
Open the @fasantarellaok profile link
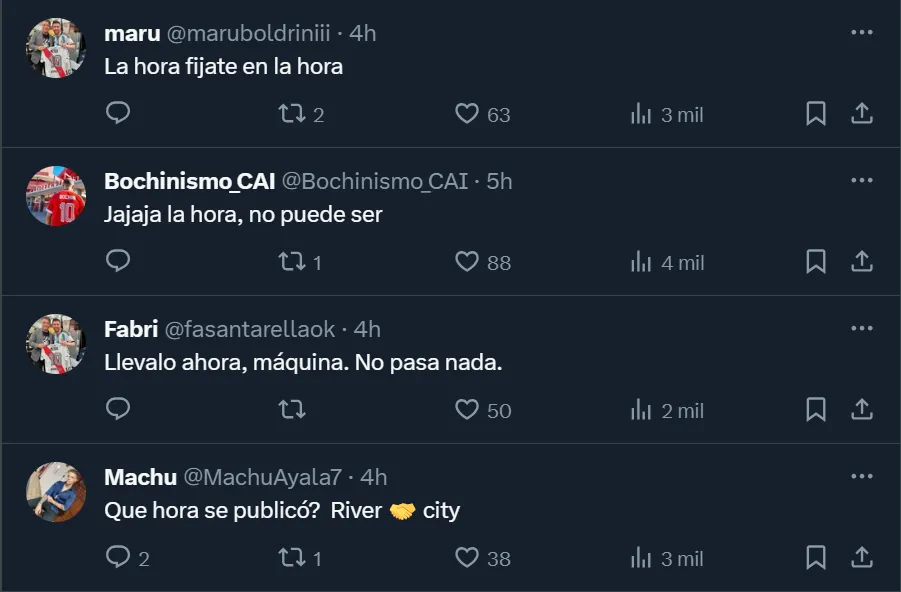(250, 329)
